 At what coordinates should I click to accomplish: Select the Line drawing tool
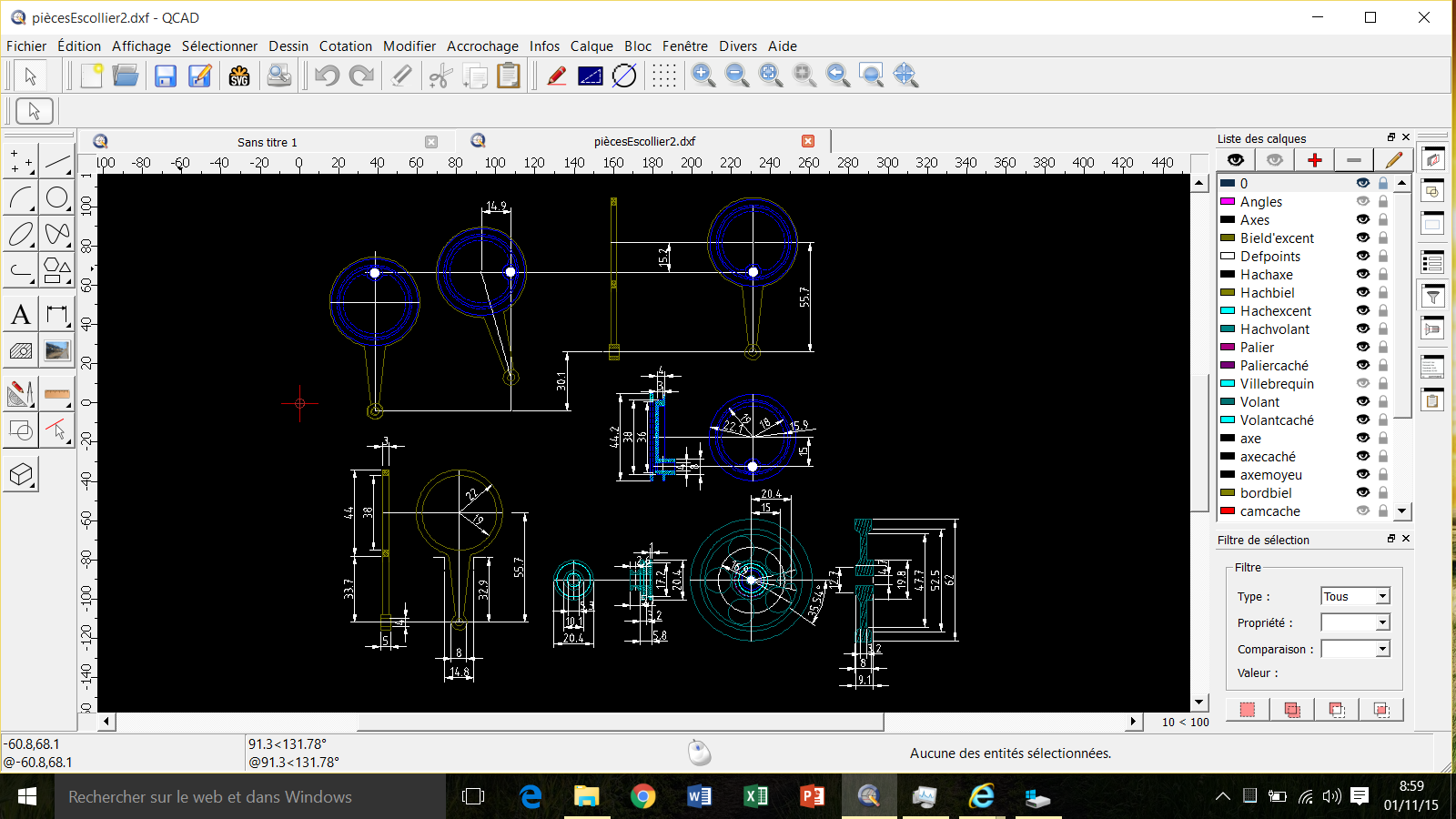point(57,162)
